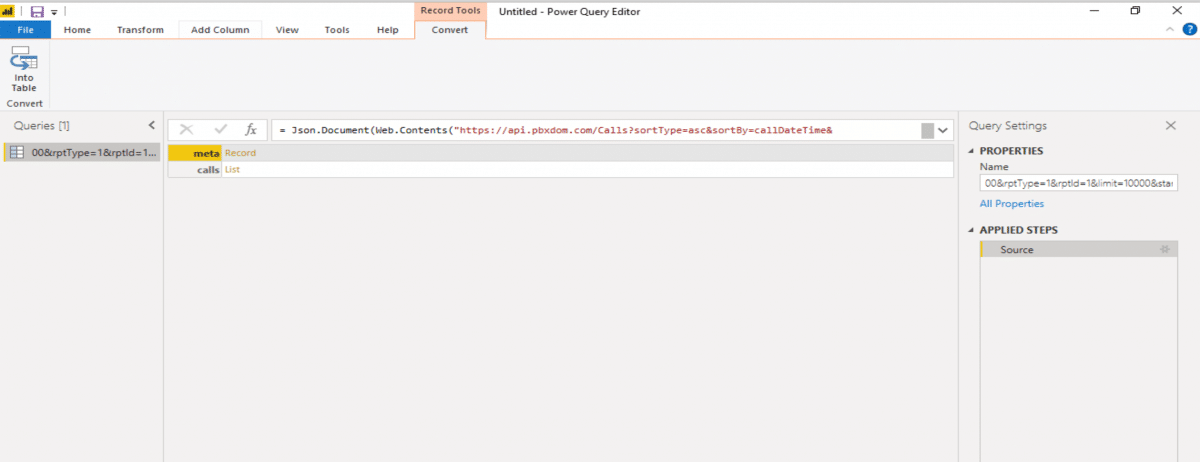
Task: Confirm formula with checkmark icon
Action: 220,129
